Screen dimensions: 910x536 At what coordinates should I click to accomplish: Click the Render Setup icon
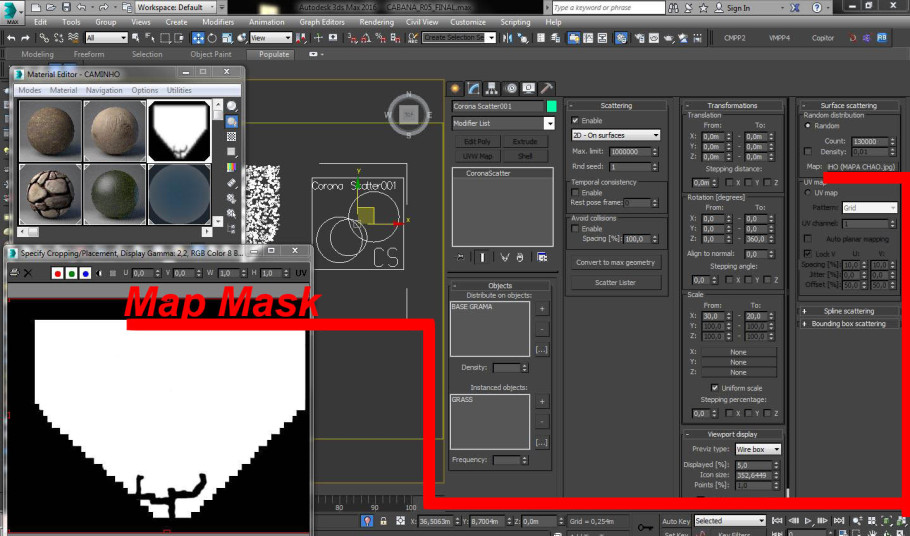coord(640,38)
